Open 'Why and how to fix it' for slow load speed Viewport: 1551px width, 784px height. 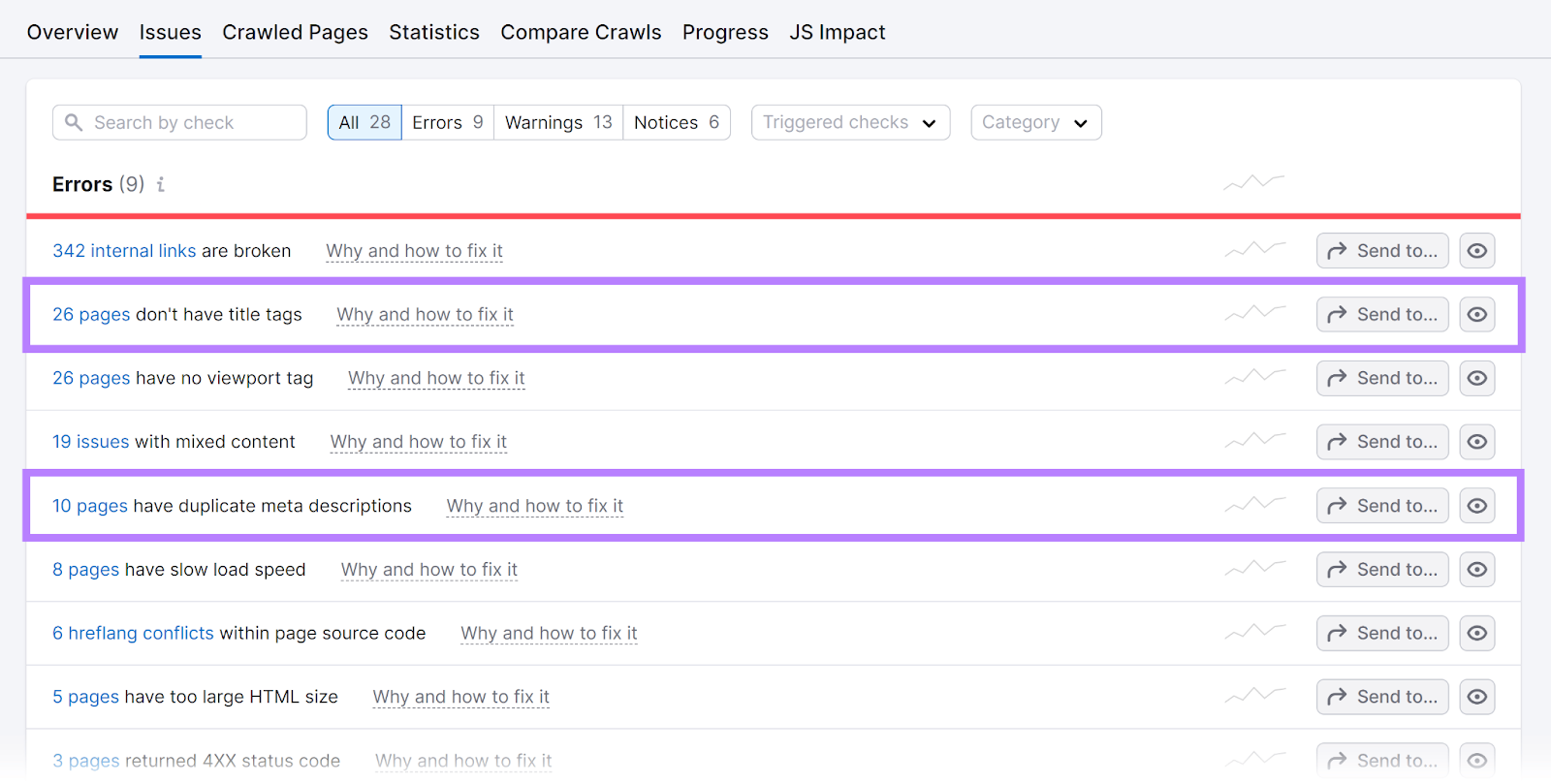pyautogui.click(x=428, y=570)
